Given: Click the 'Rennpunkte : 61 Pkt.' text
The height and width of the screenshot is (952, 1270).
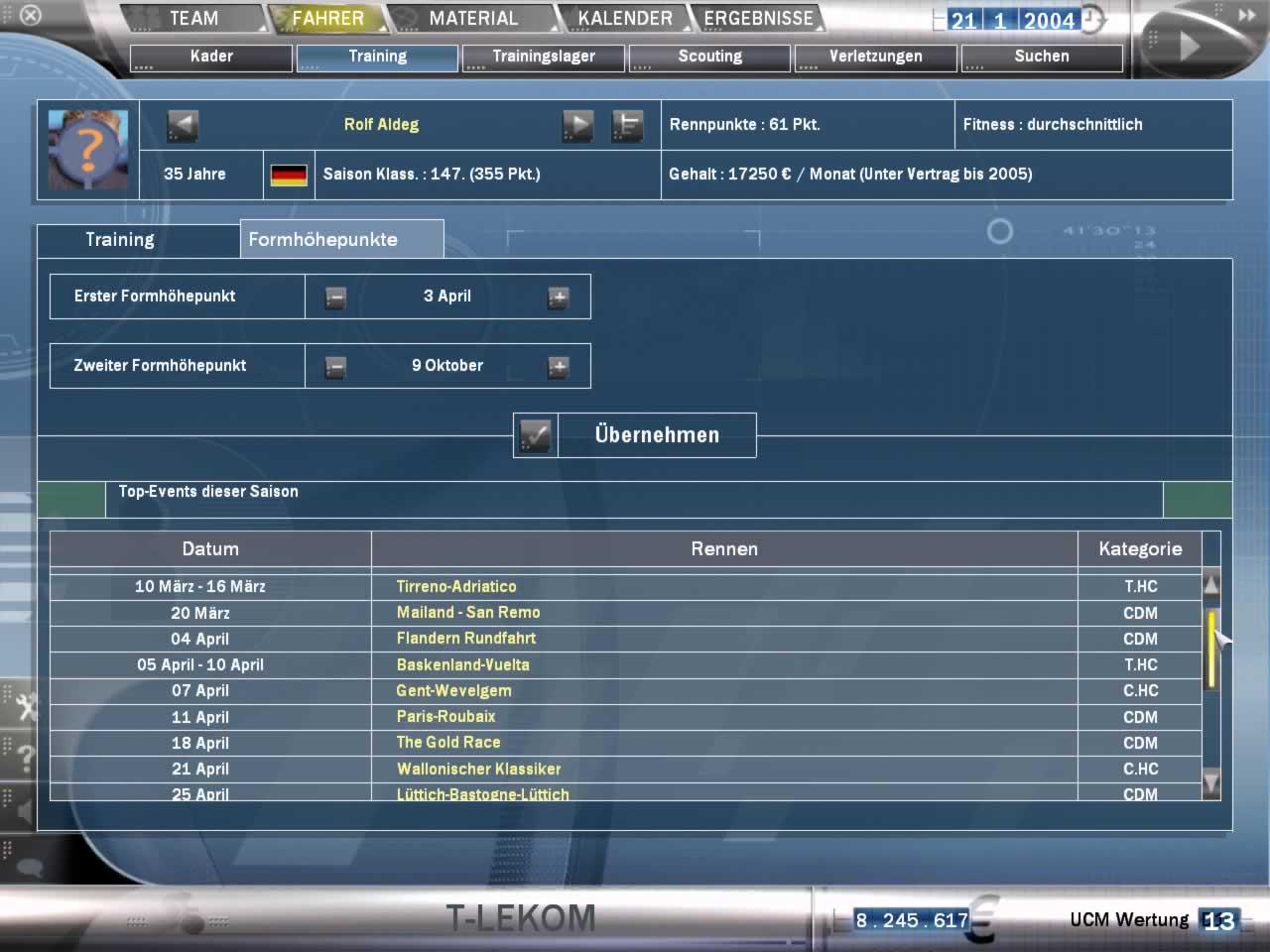Looking at the screenshot, I should [744, 125].
